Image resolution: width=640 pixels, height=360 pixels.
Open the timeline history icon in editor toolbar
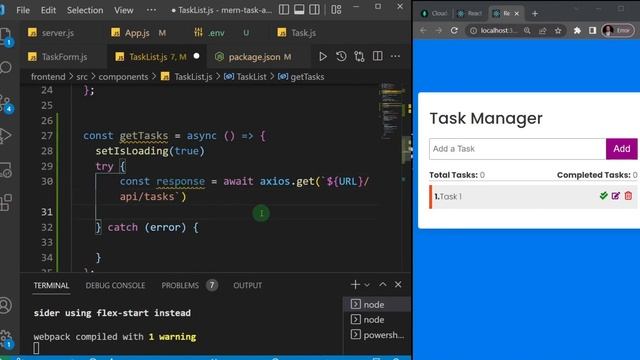pyautogui.click(x=341, y=56)
